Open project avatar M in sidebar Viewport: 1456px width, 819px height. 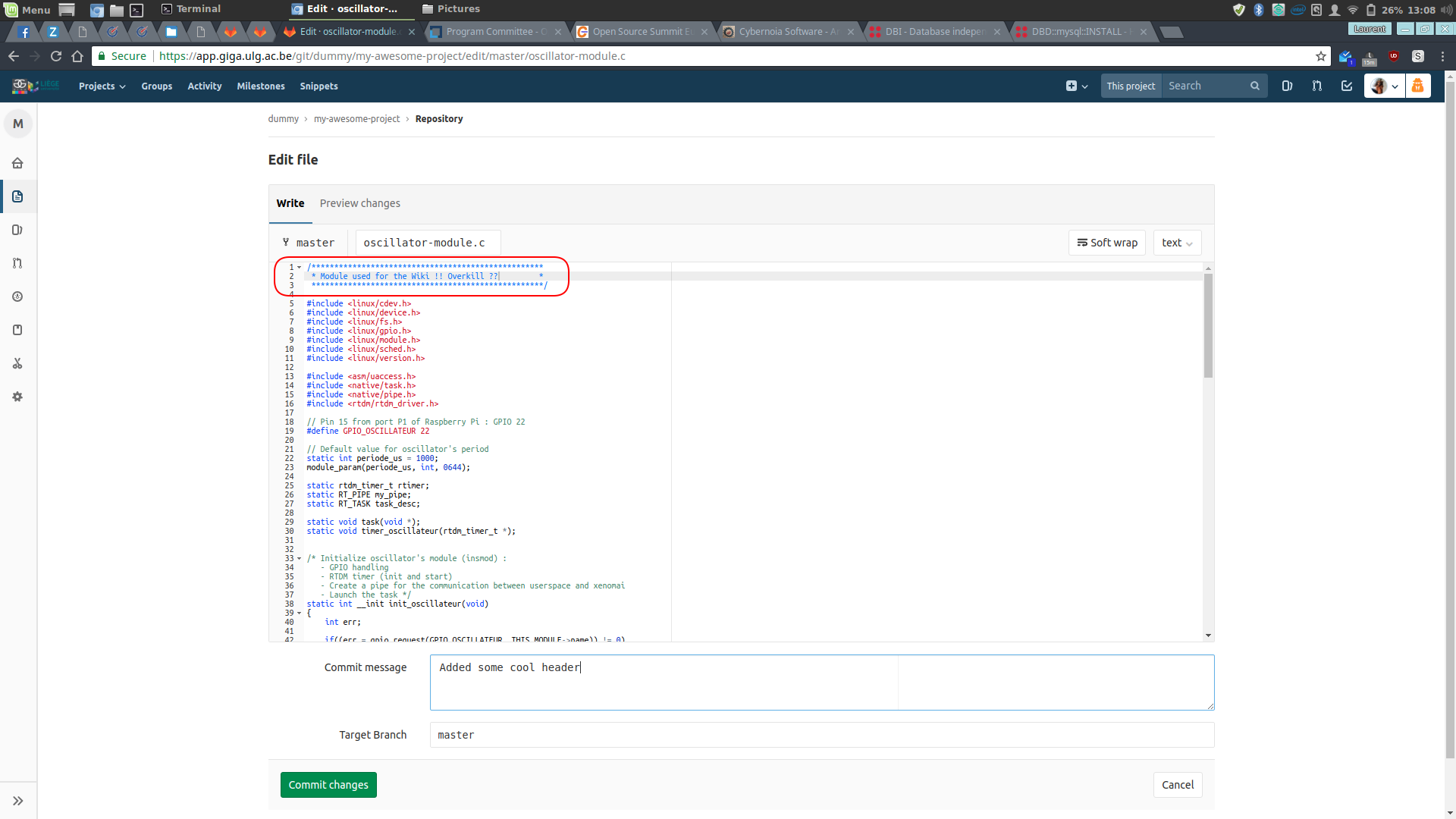[x=18, y=124]
